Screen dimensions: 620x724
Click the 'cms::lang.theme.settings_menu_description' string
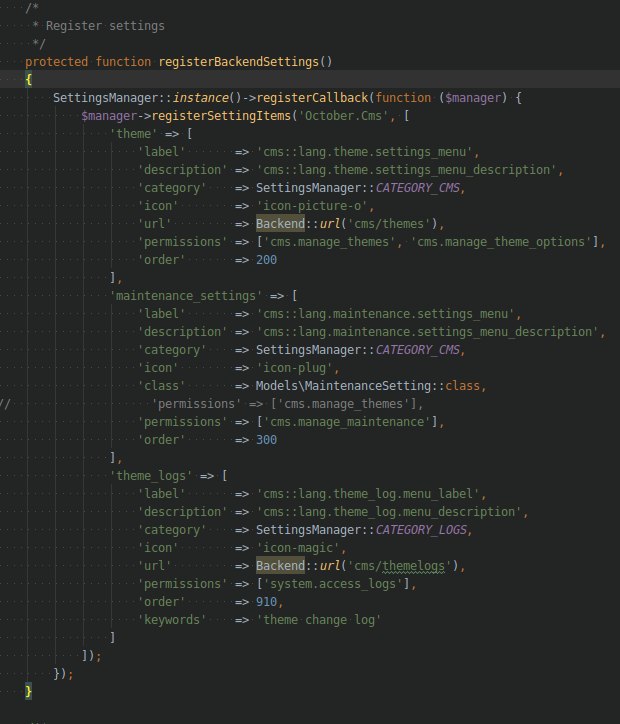pos(406,170)
